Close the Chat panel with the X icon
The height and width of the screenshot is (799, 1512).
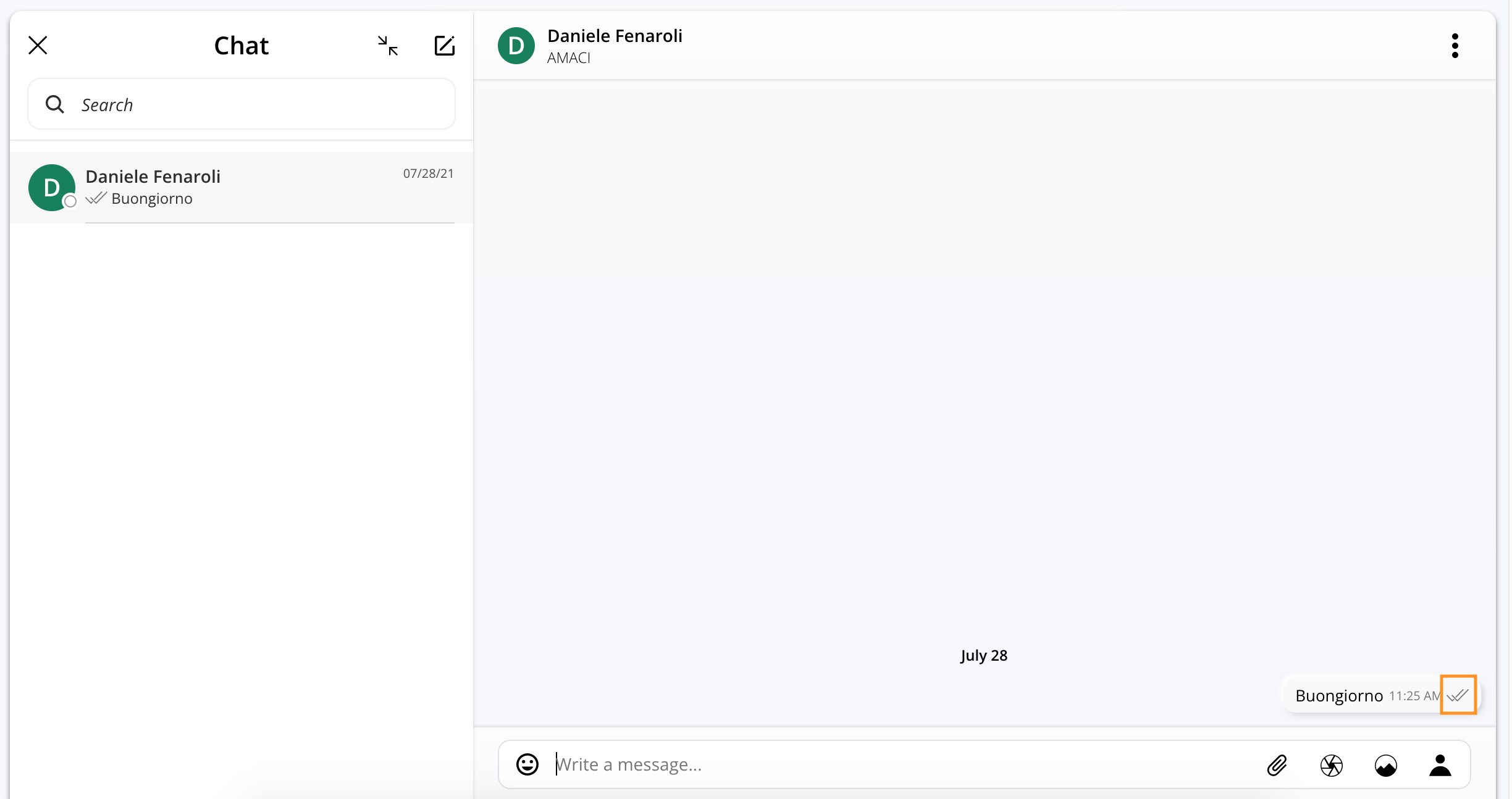pos(38,45)
